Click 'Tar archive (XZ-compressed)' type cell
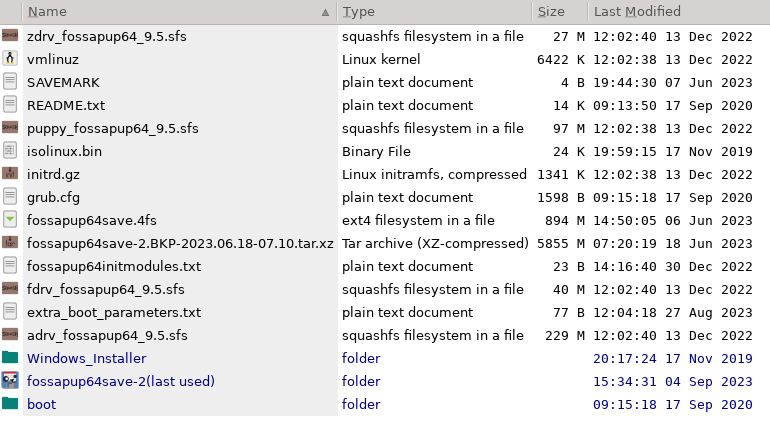770x436 pixels. tap(435, 244)
